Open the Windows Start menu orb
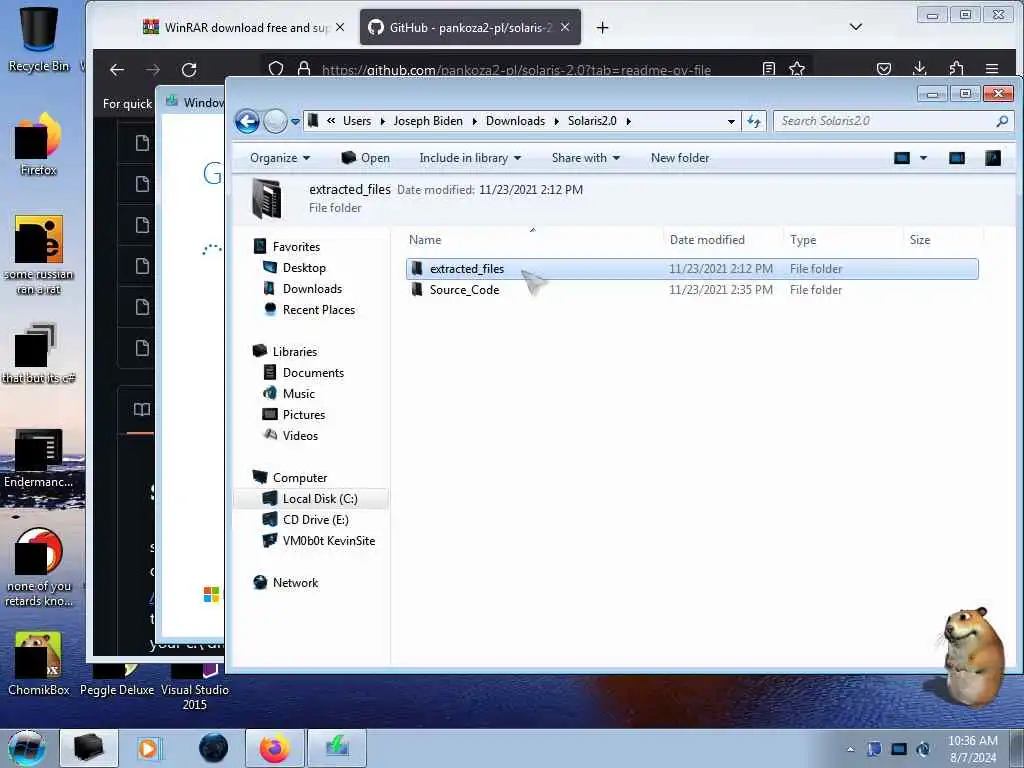Image resolution: width=1024 pixels, height=768 pixels. (27, 748)
